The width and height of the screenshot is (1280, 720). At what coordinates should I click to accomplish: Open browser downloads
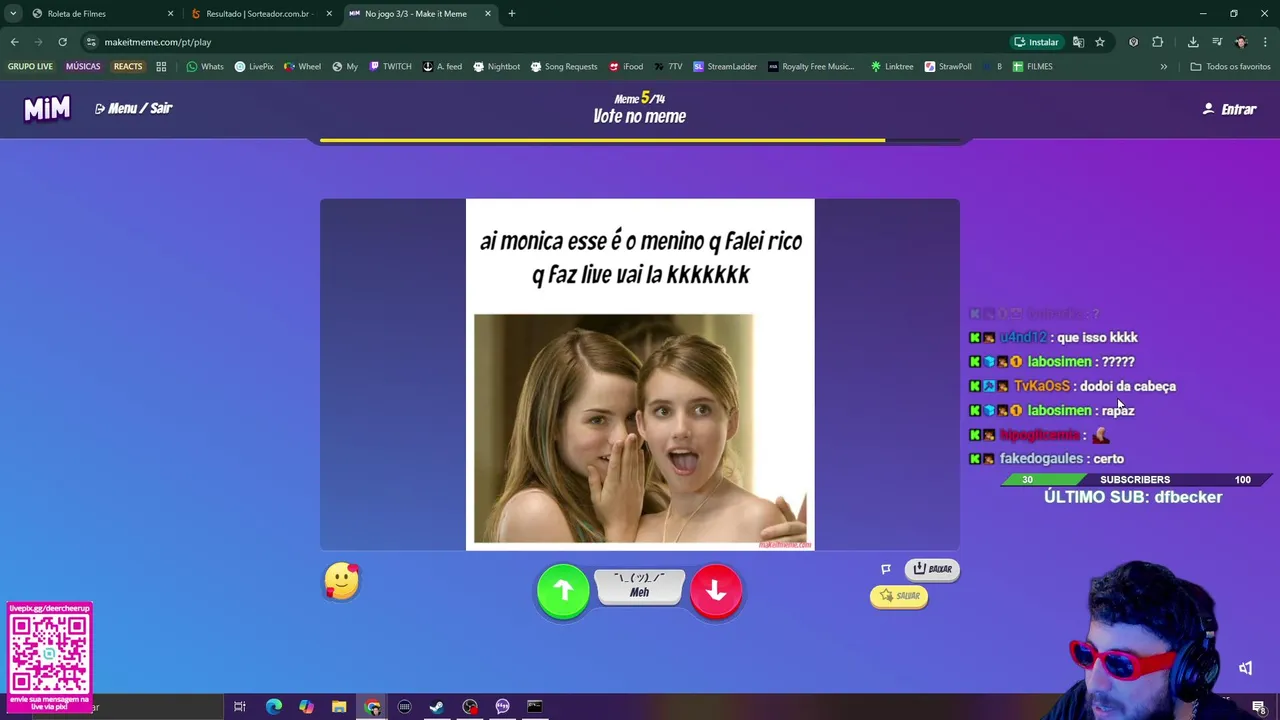(x=1193, y=42)
